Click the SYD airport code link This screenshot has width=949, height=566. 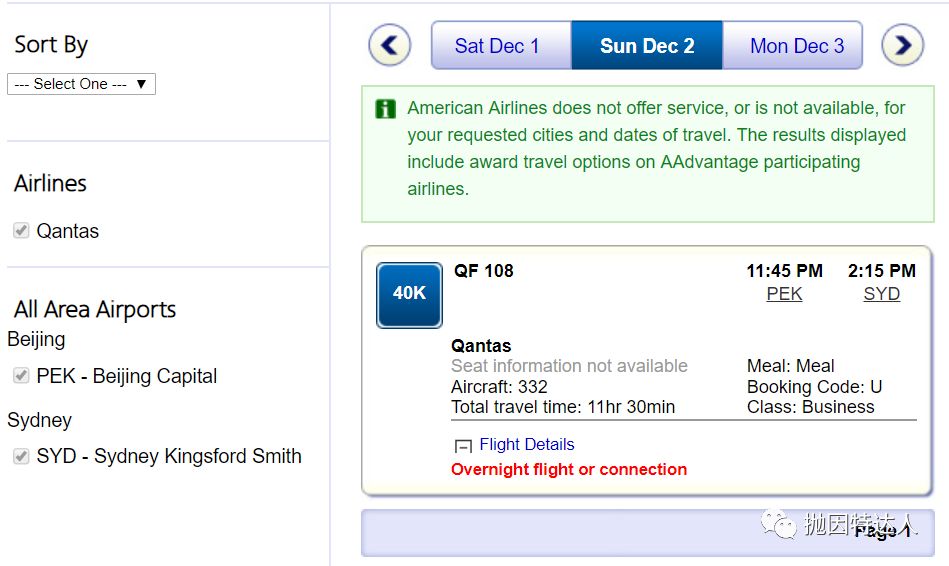coord(881,294)
